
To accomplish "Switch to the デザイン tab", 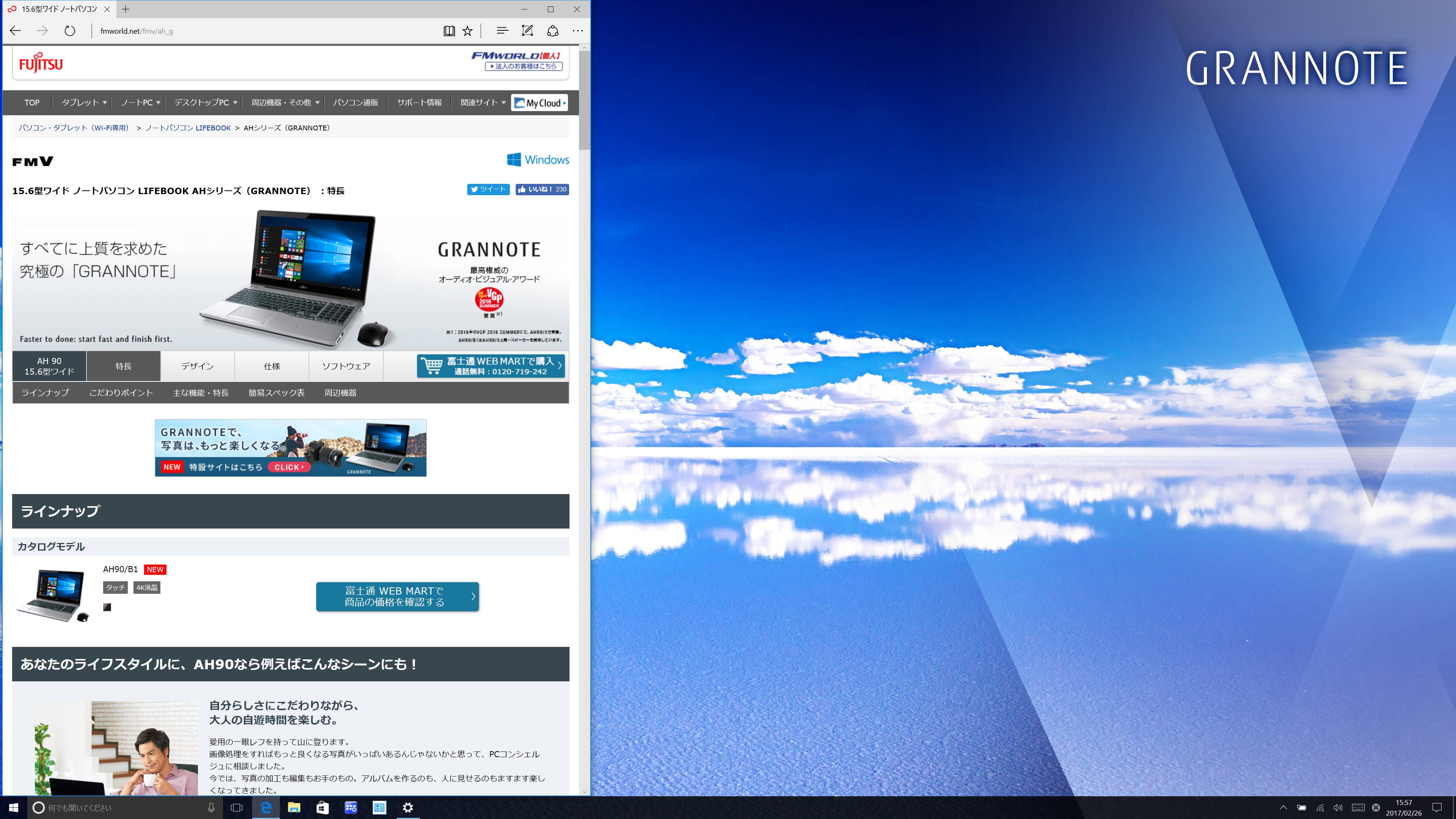I will coord(197,366).
